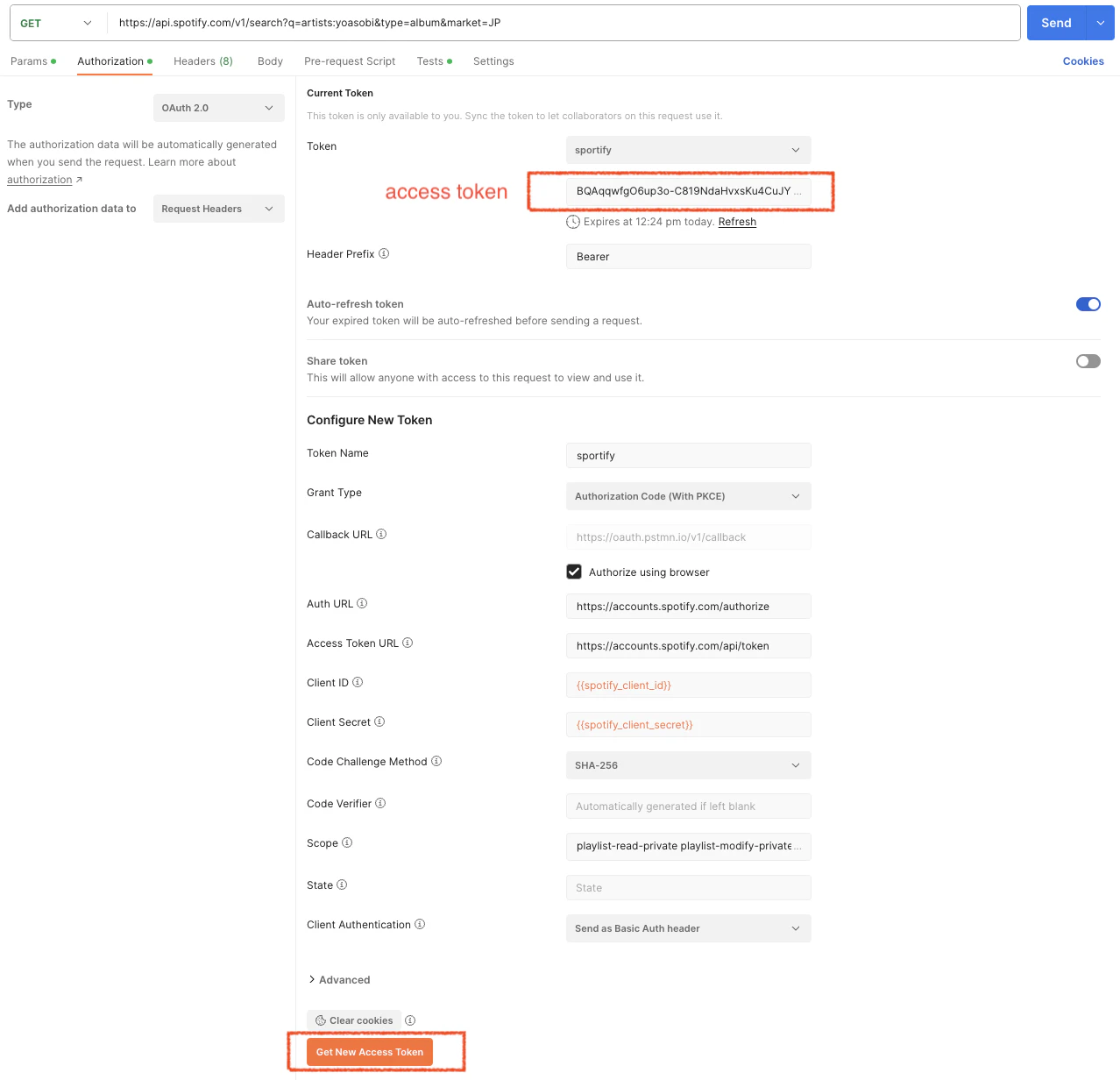Screen dimensions: 1120x1080
Task: Uncheck Authorize using browser checkbox
Action: (574, 572)
